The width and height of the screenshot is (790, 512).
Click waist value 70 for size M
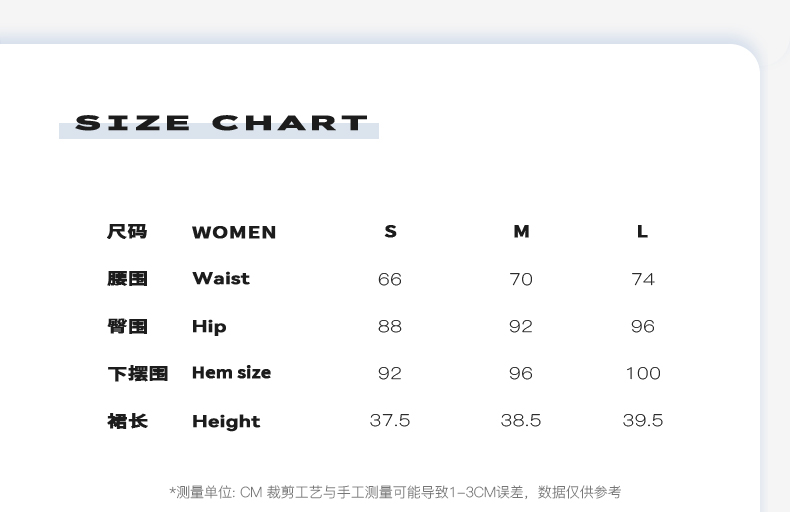[521, 279]
